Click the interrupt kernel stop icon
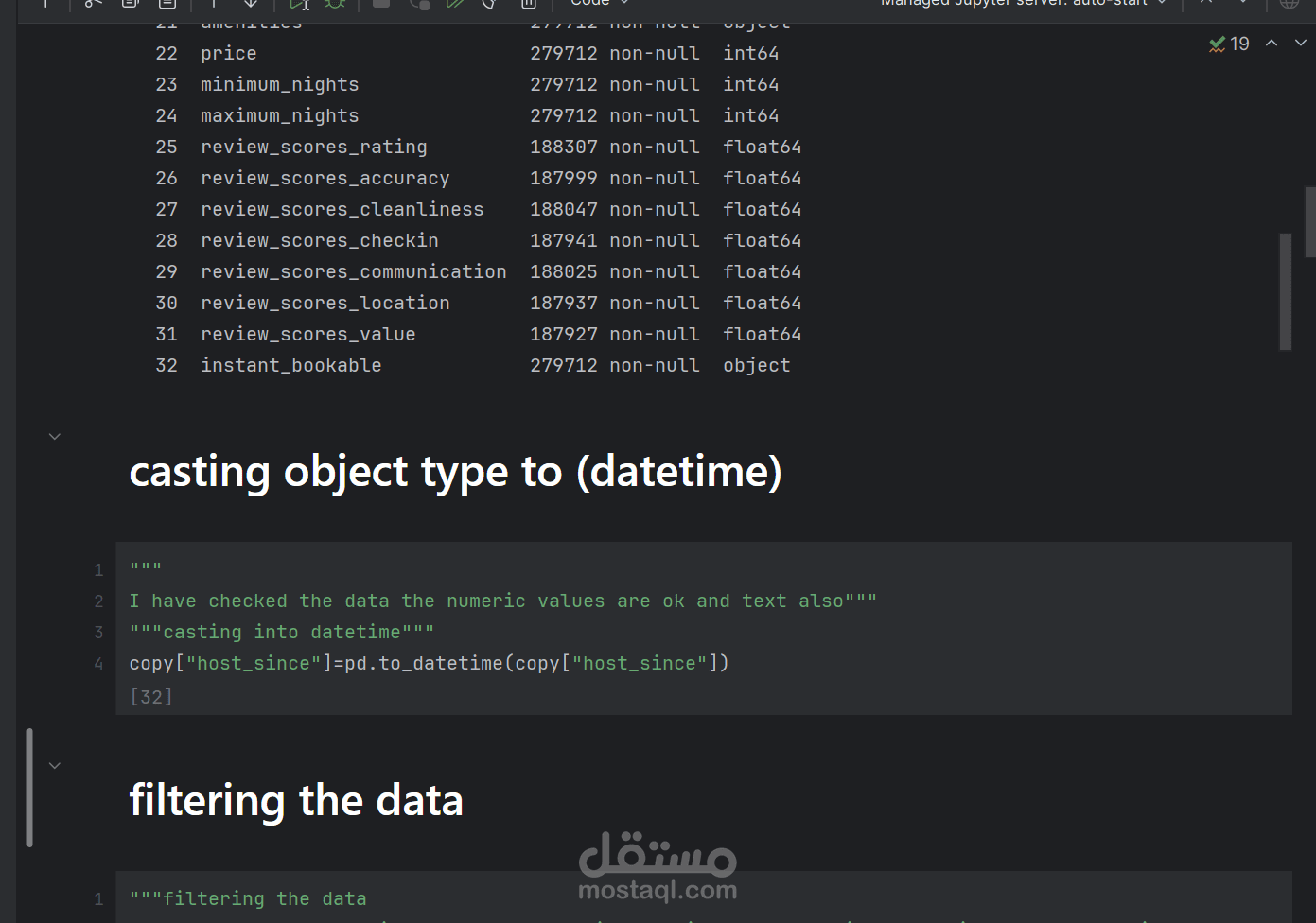Viewport: 1316px width, 923px height. click(381, 4)
